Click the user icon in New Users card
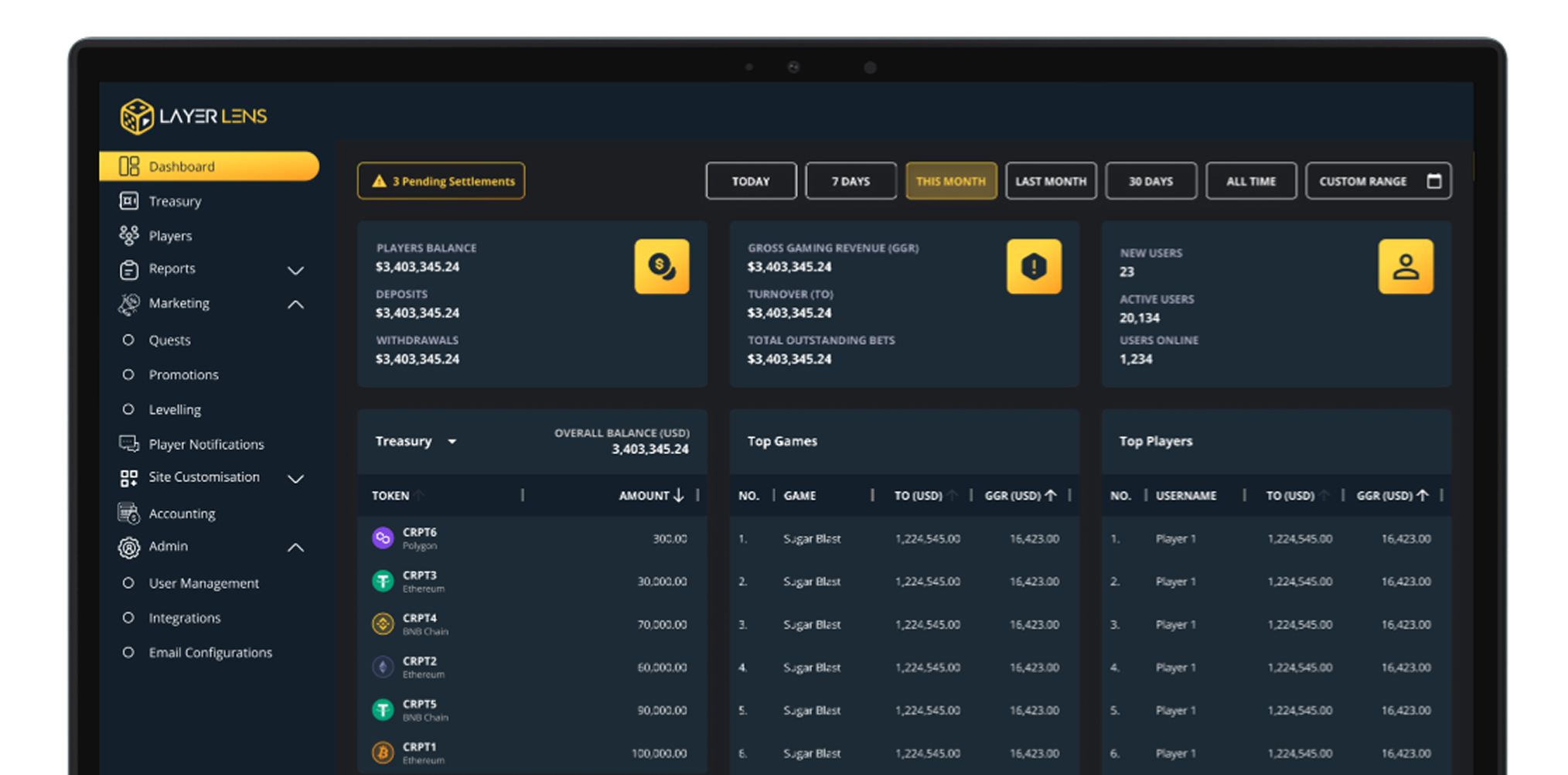The height and width of the screenshot is (775, 1568). 1405,267
